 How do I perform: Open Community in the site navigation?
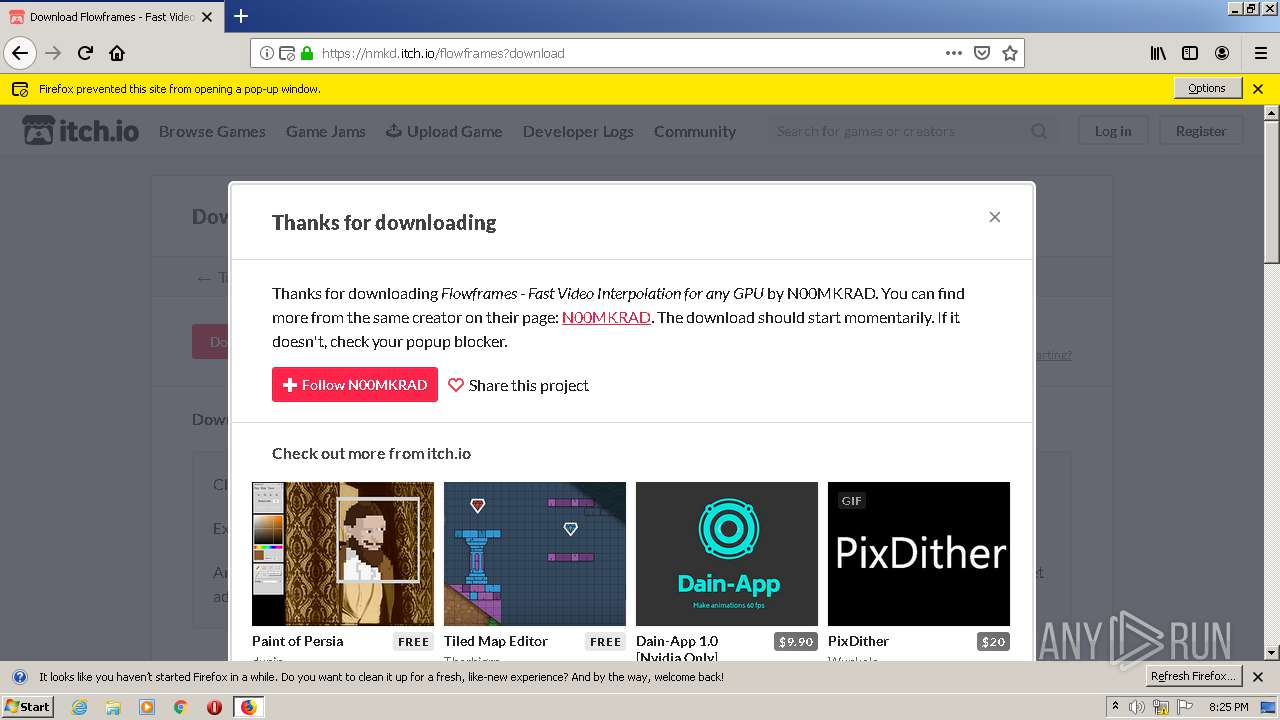click(695, 131)
